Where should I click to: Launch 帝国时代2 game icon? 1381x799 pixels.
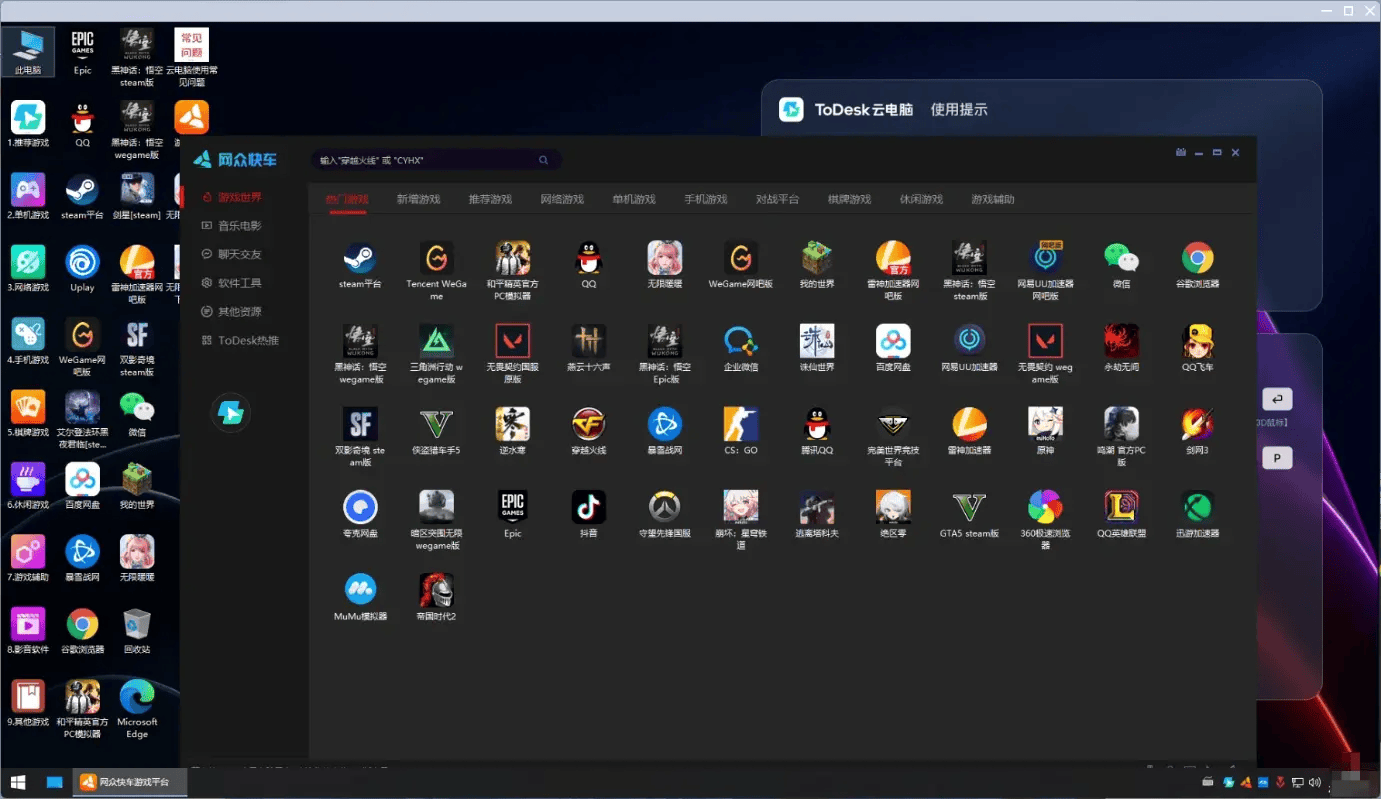(x=436, y=591)
